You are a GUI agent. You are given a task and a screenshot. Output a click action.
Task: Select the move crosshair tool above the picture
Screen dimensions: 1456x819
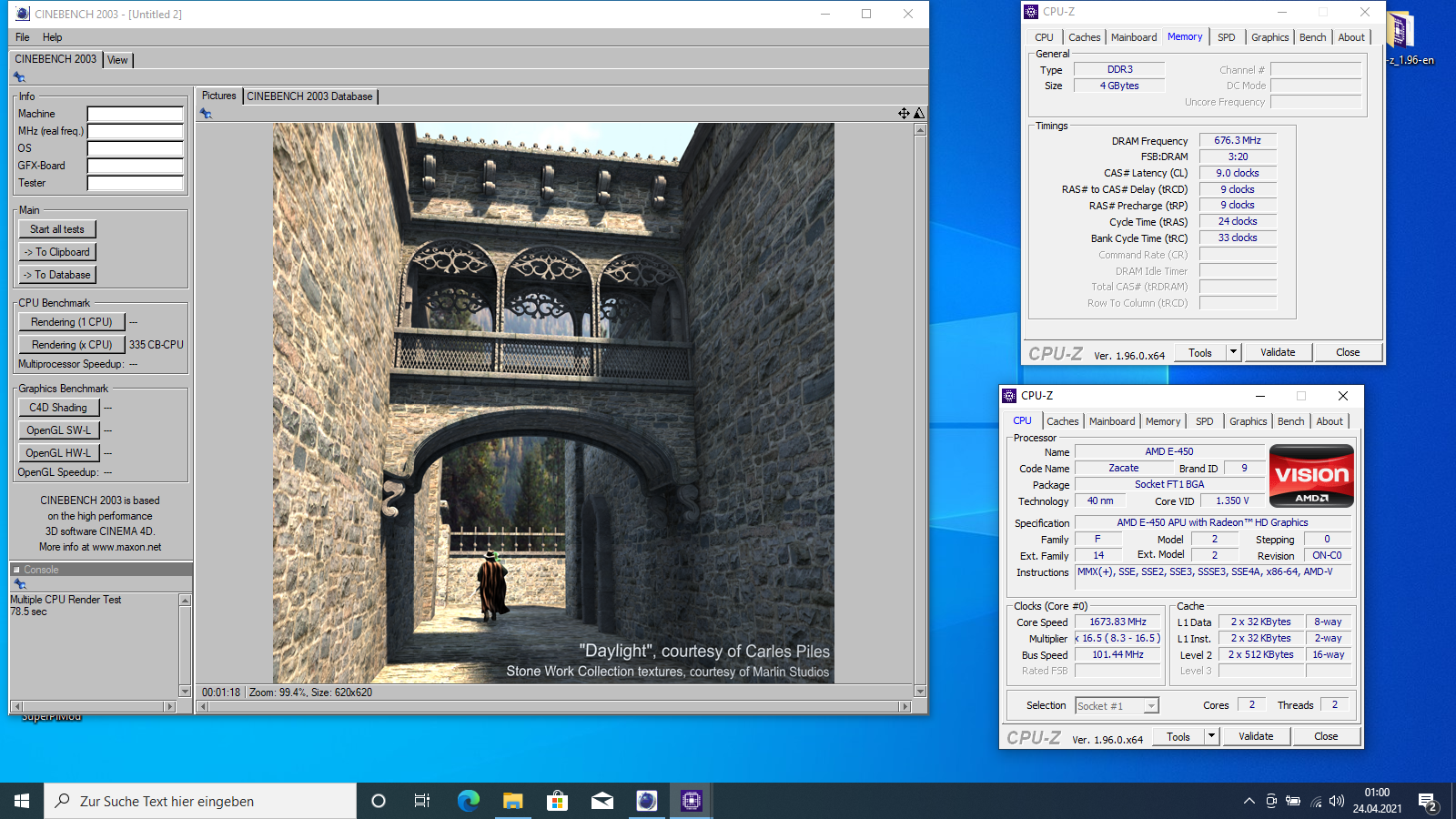904,113
